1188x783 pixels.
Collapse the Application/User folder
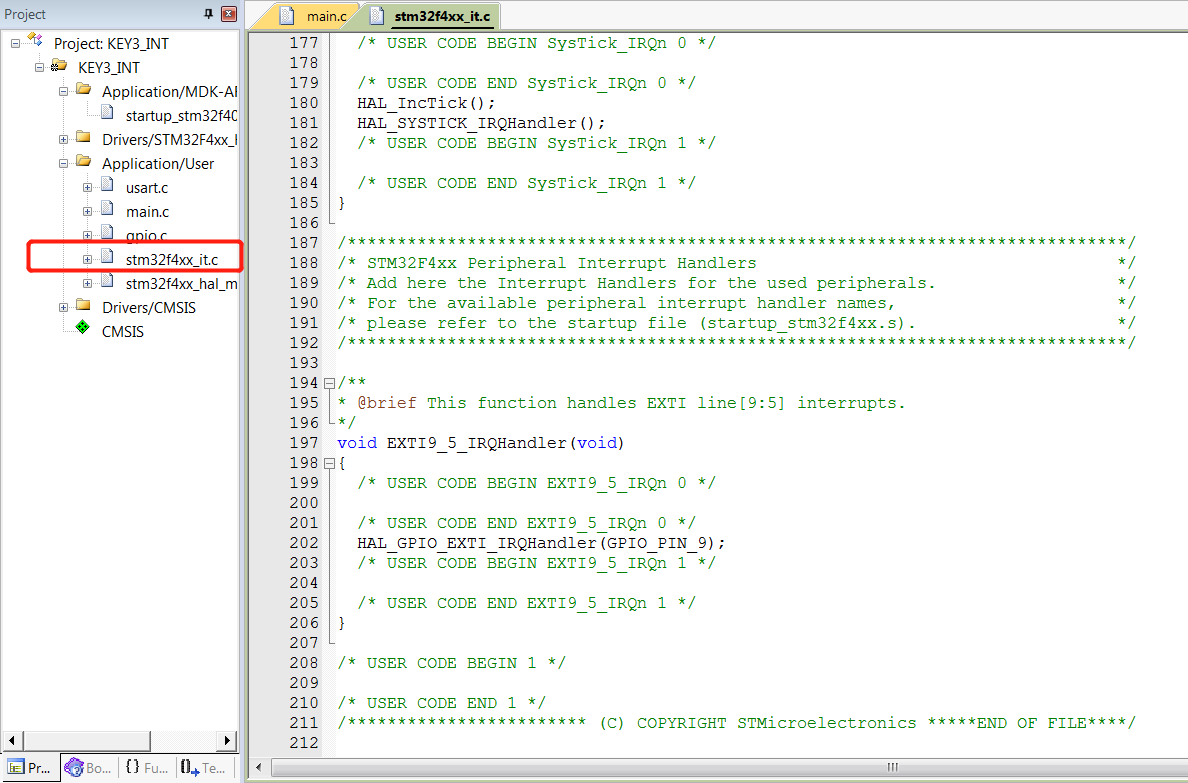(x=64, y=163)
